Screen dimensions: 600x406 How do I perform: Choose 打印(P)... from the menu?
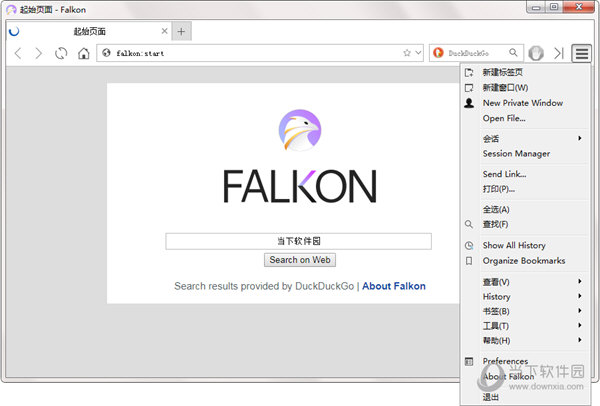click(525, 189)
